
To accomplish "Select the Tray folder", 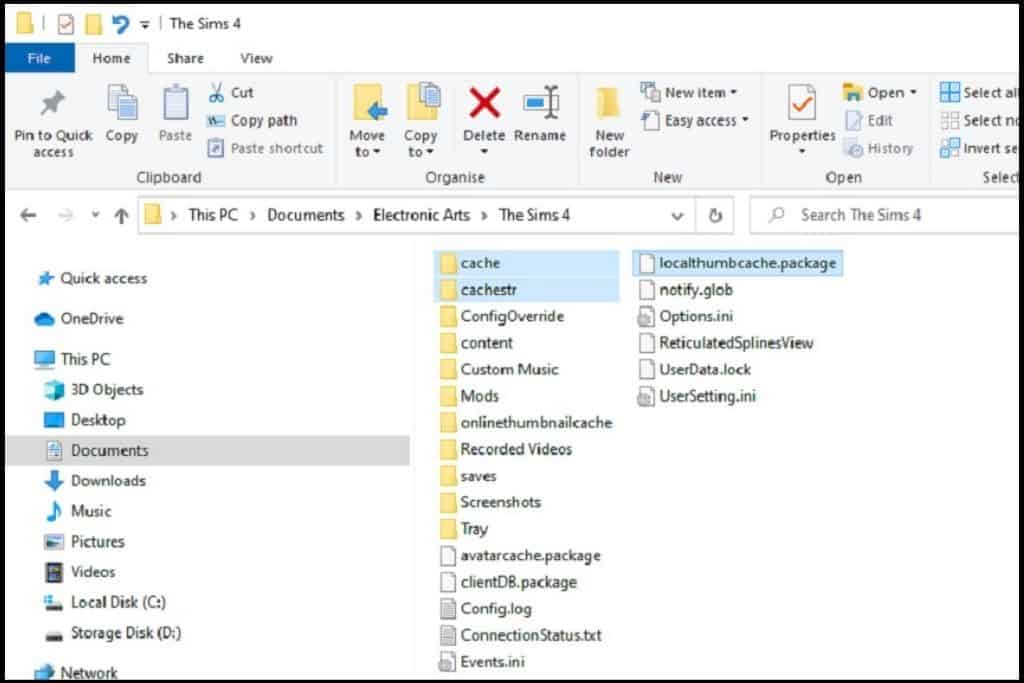I will [465, 529].
